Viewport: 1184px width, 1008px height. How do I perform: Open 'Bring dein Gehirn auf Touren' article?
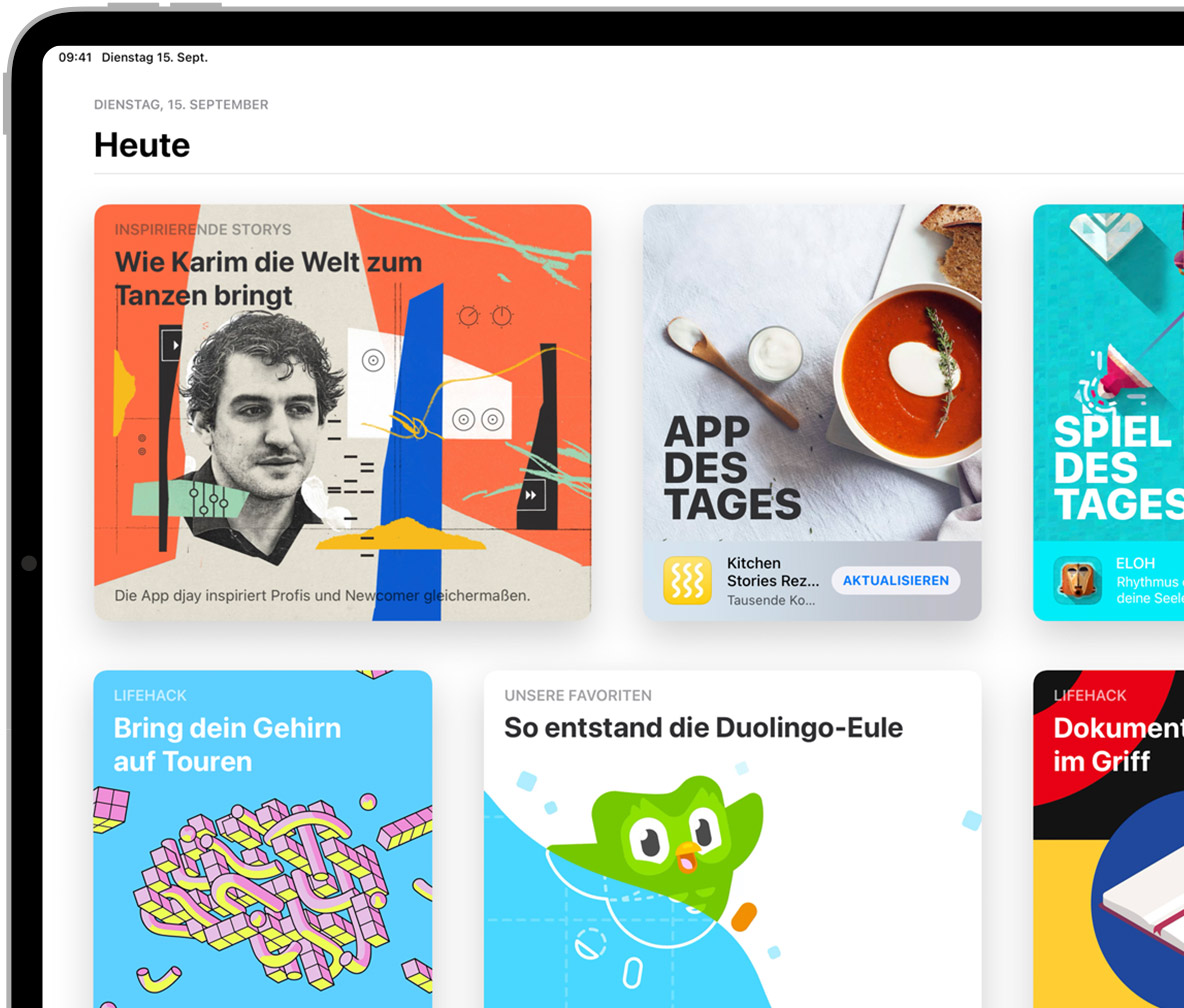pyautogui.click(x=227, y=744)
